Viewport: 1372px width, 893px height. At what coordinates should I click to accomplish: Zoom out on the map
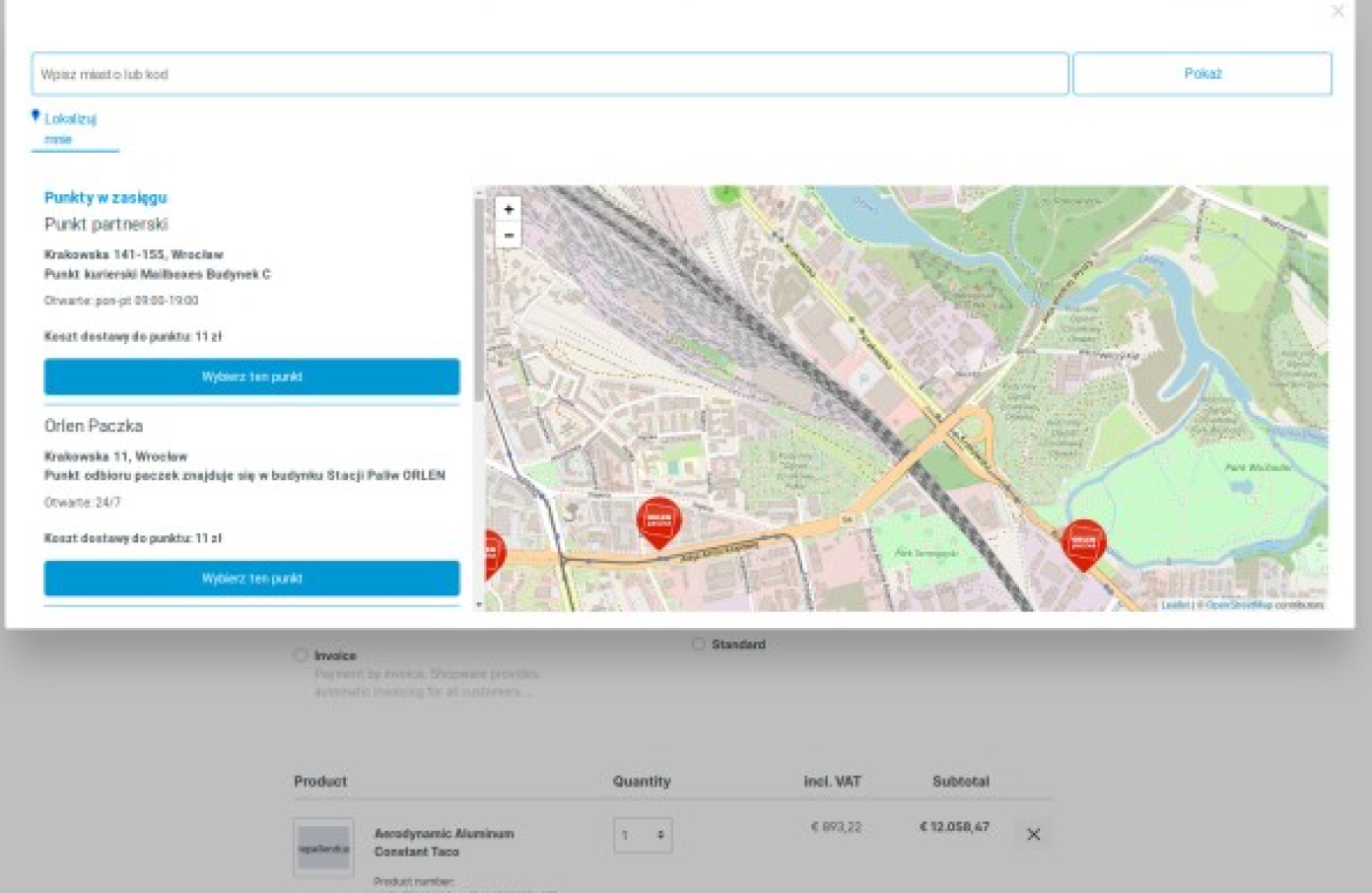click(x=509, y=236)
